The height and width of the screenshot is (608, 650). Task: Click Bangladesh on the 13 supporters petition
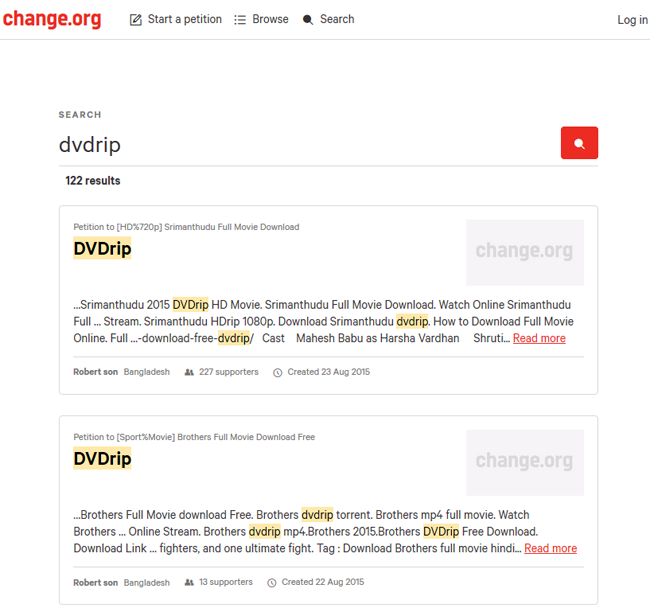click(147, 582)
